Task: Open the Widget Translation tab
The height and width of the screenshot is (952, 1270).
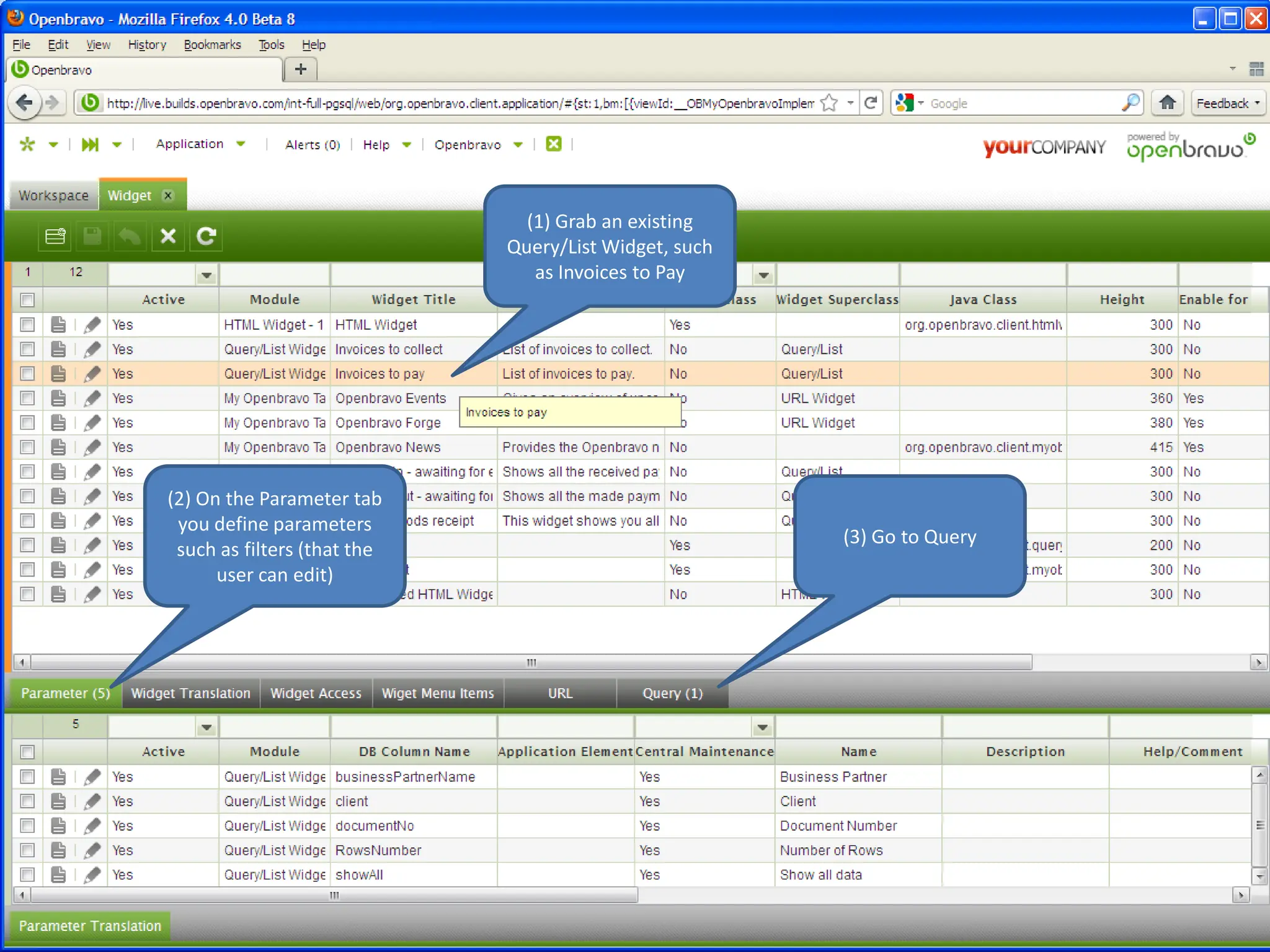Action: (191, 694)
